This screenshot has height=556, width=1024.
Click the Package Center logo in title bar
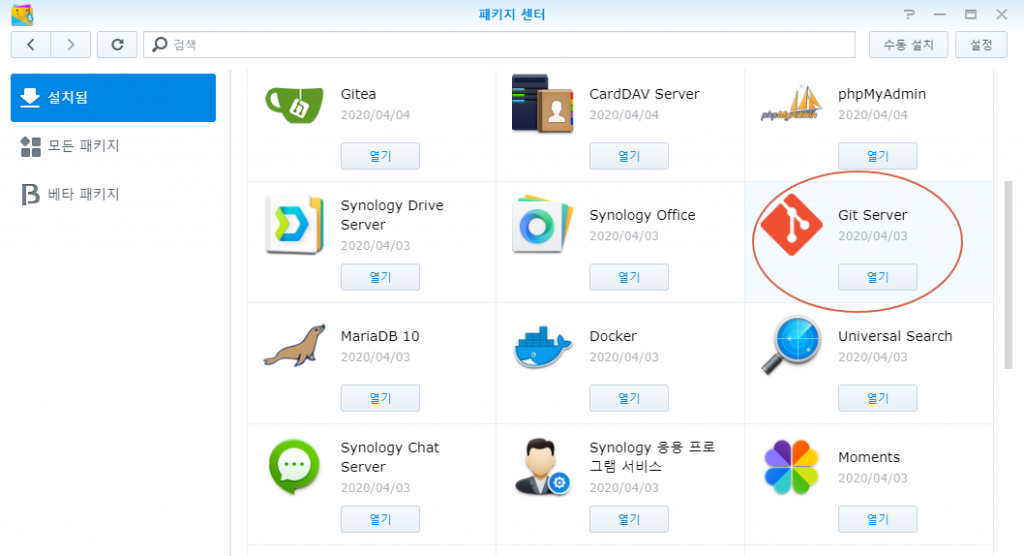(x=22, y=14)
